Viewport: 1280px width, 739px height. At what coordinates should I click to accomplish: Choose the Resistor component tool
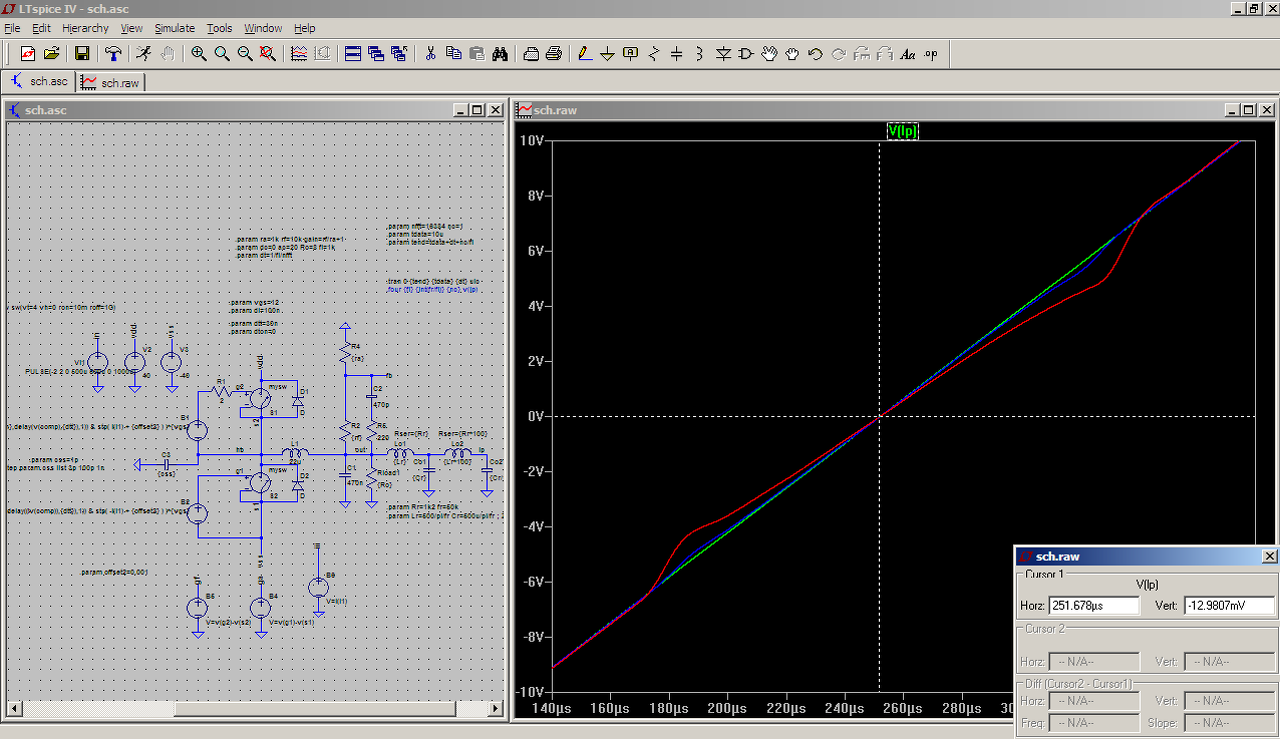tap(654, 54)
